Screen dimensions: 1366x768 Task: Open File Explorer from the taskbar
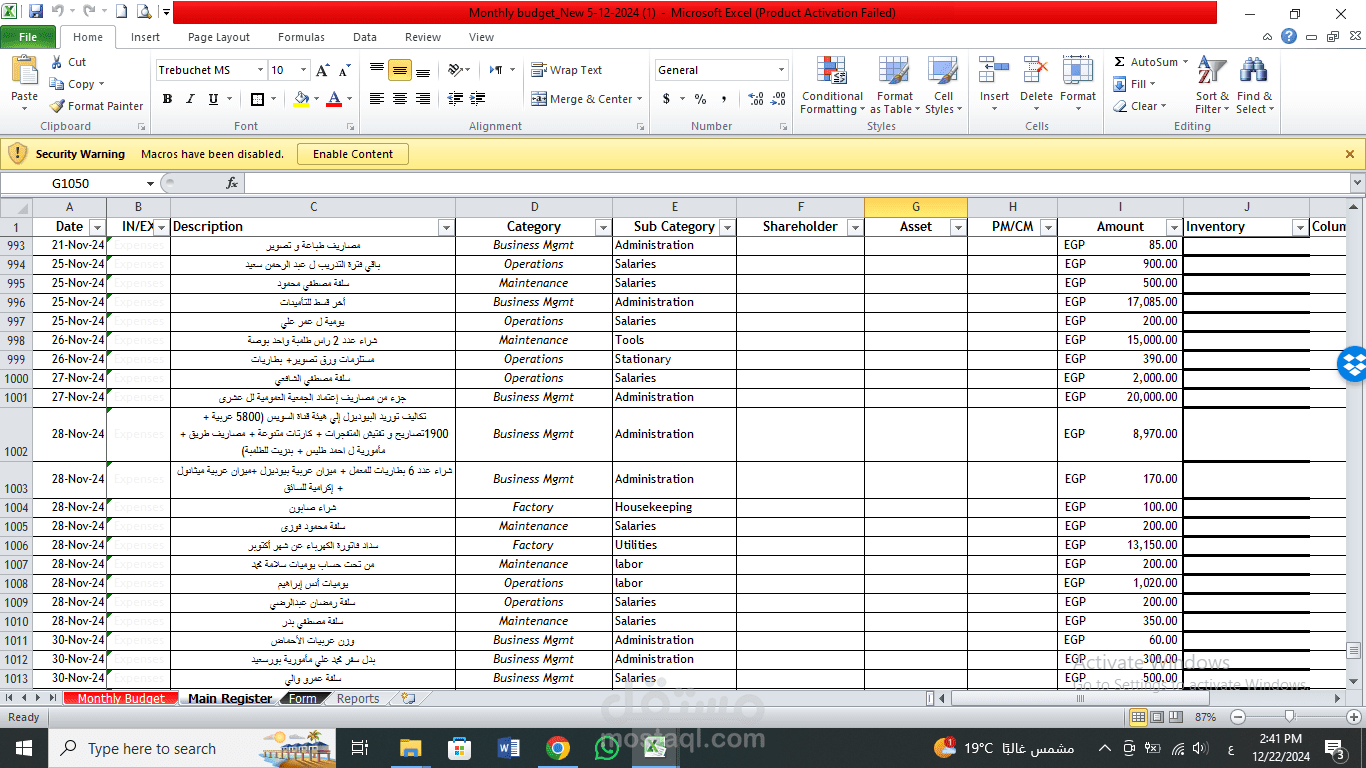(411, 748)
